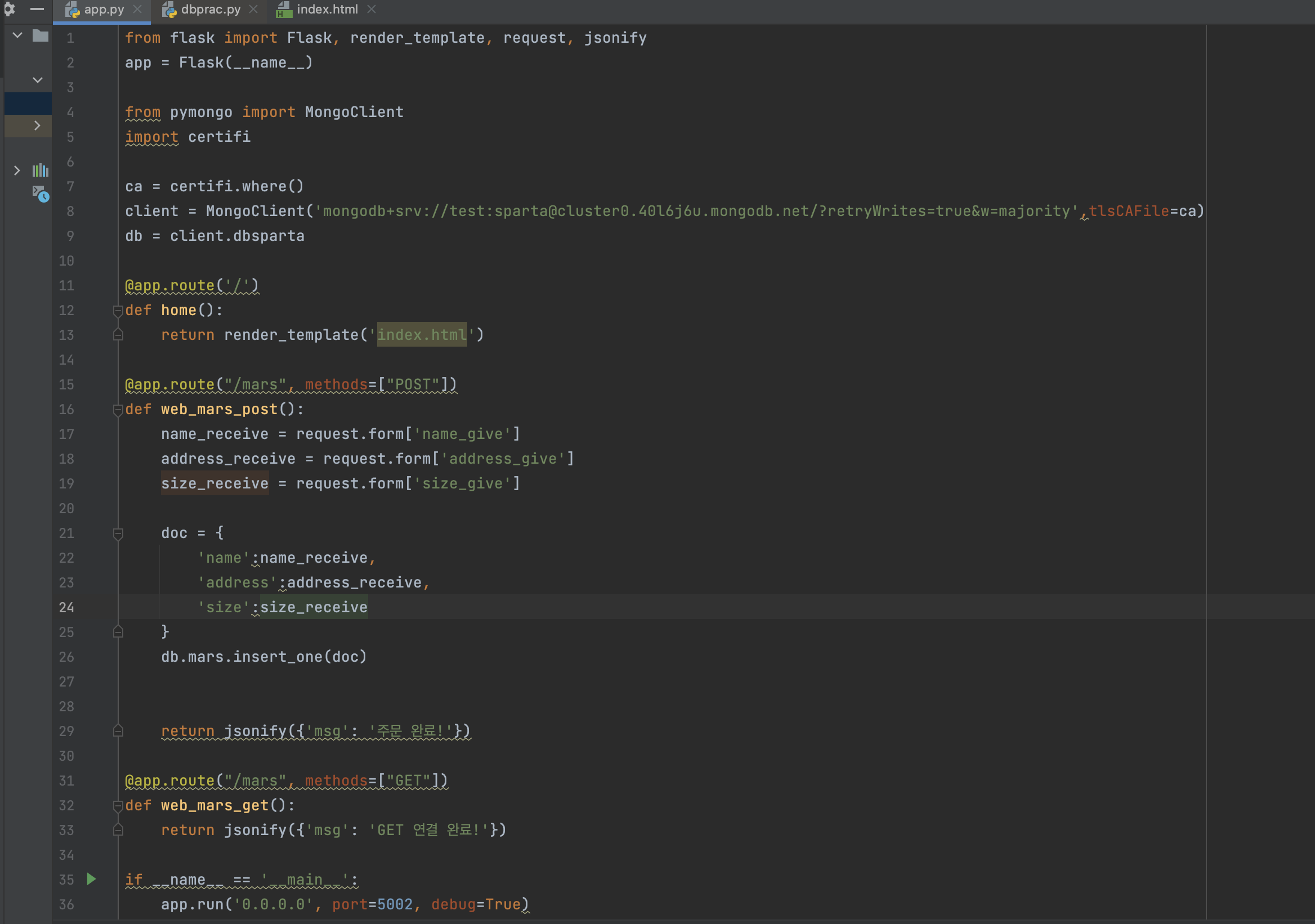
Task: Toggle the fold end marker on line 13
Action: (118, 335)
